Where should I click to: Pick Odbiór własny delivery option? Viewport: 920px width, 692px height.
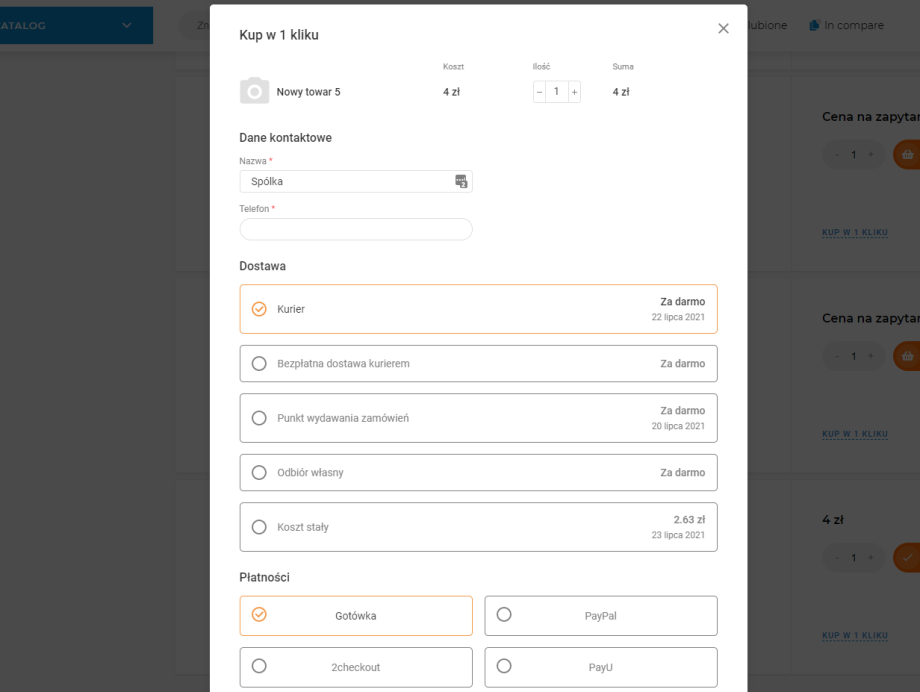(x=478, y=472)
